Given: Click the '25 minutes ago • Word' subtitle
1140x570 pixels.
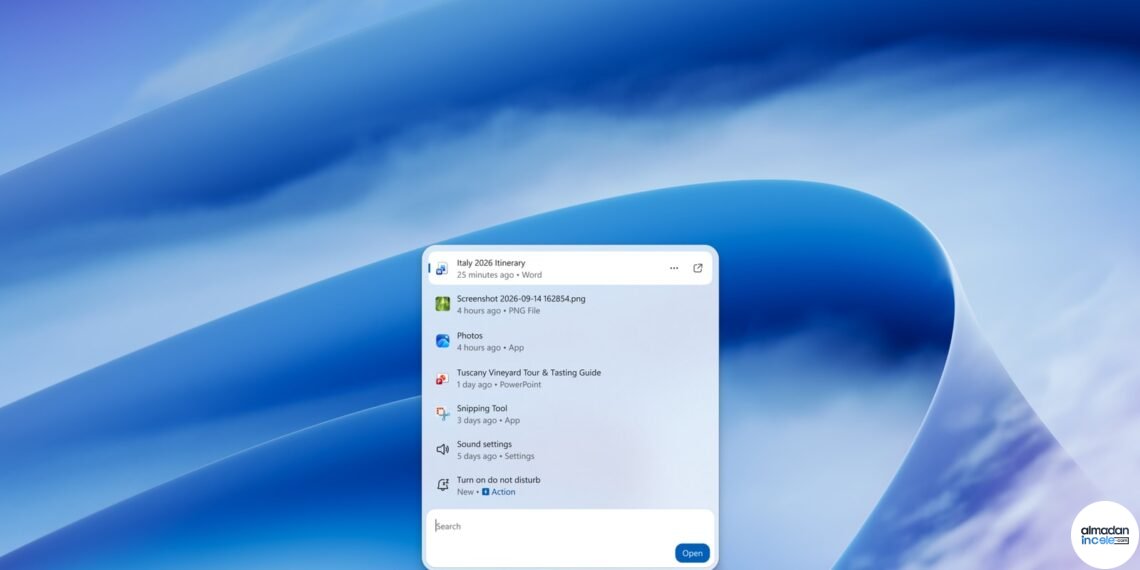Looking at the screenshot, I should pyautogui.click(x=499, y=275).
